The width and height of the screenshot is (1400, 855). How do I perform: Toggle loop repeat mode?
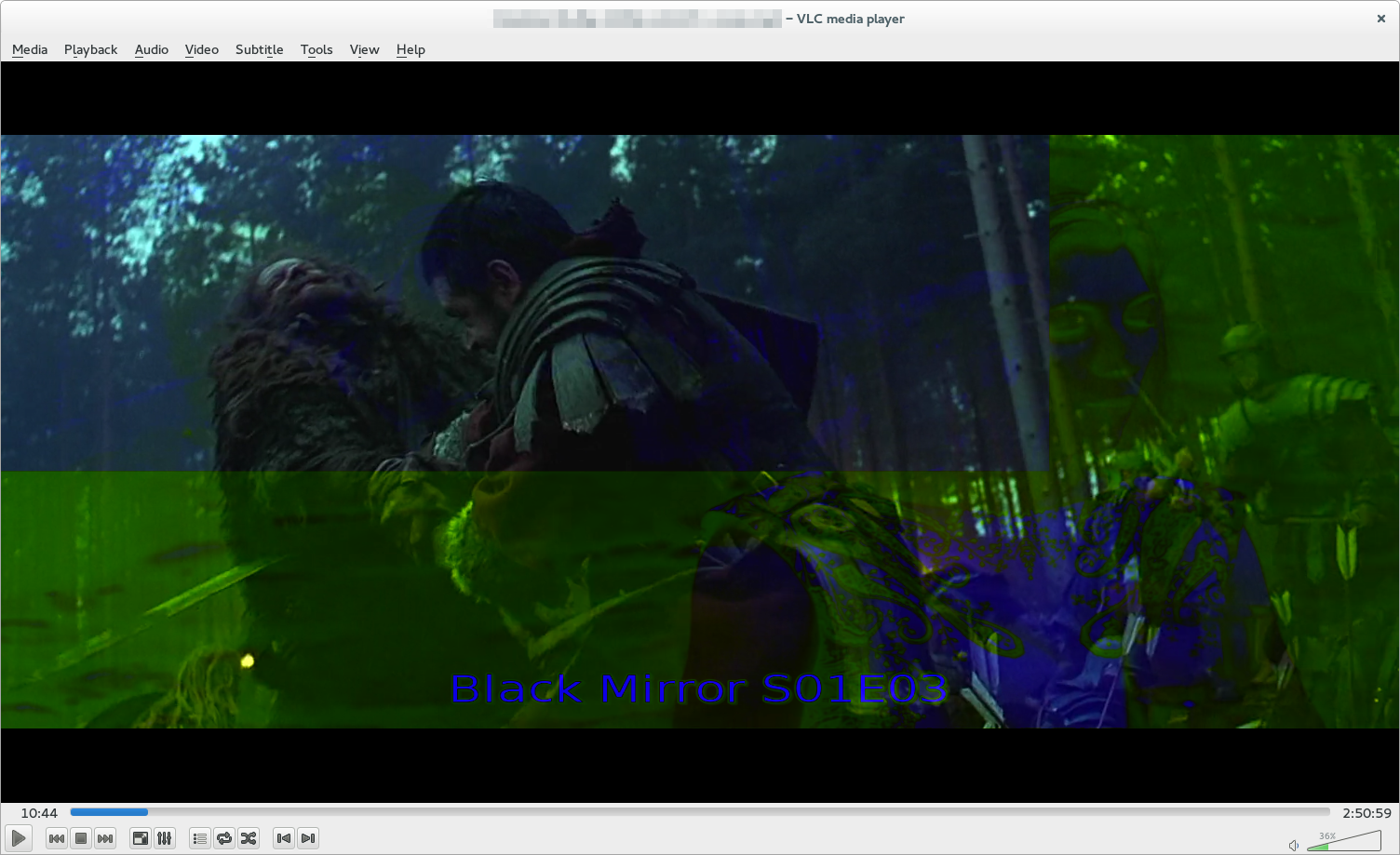click(223, 838)
